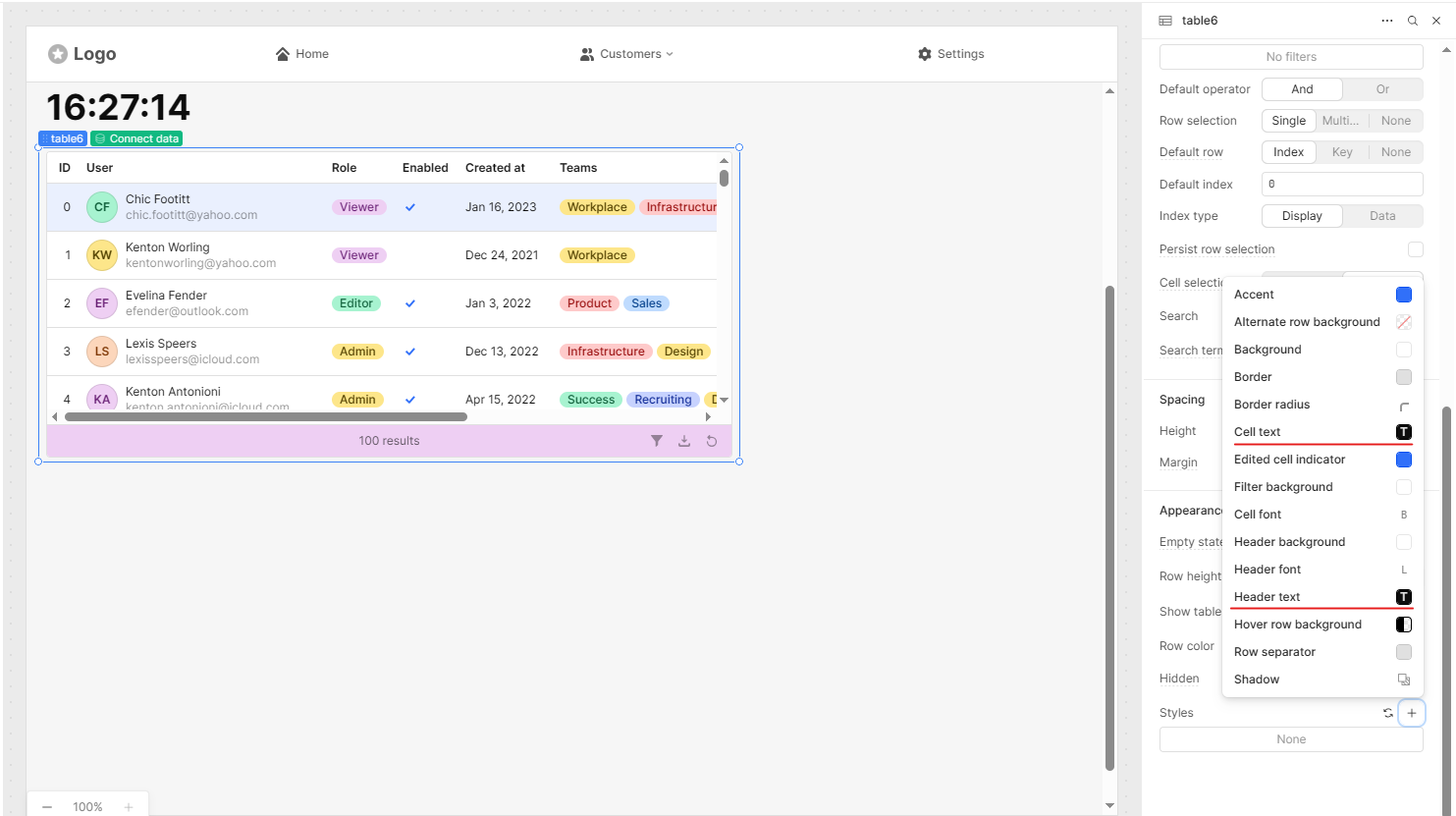This screenshot has width=1456, height=816.
Task: Set Index type to Data
Action: pos(1382,216)
